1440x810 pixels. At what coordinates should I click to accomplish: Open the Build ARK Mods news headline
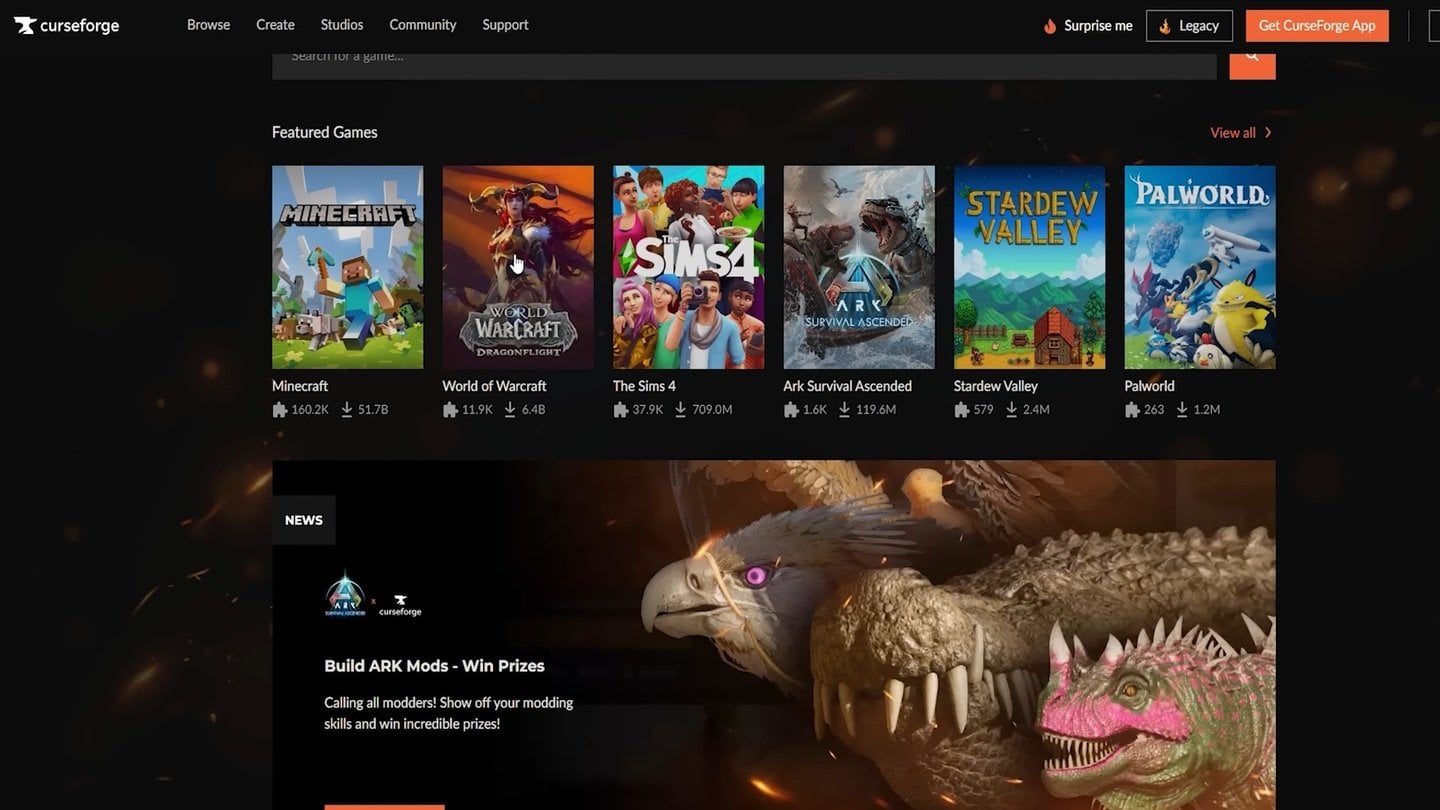coord(434,666)
